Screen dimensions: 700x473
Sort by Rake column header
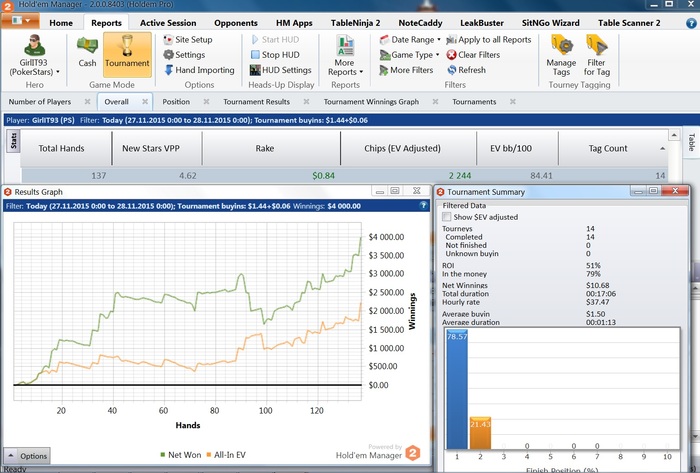coord(271,148)
